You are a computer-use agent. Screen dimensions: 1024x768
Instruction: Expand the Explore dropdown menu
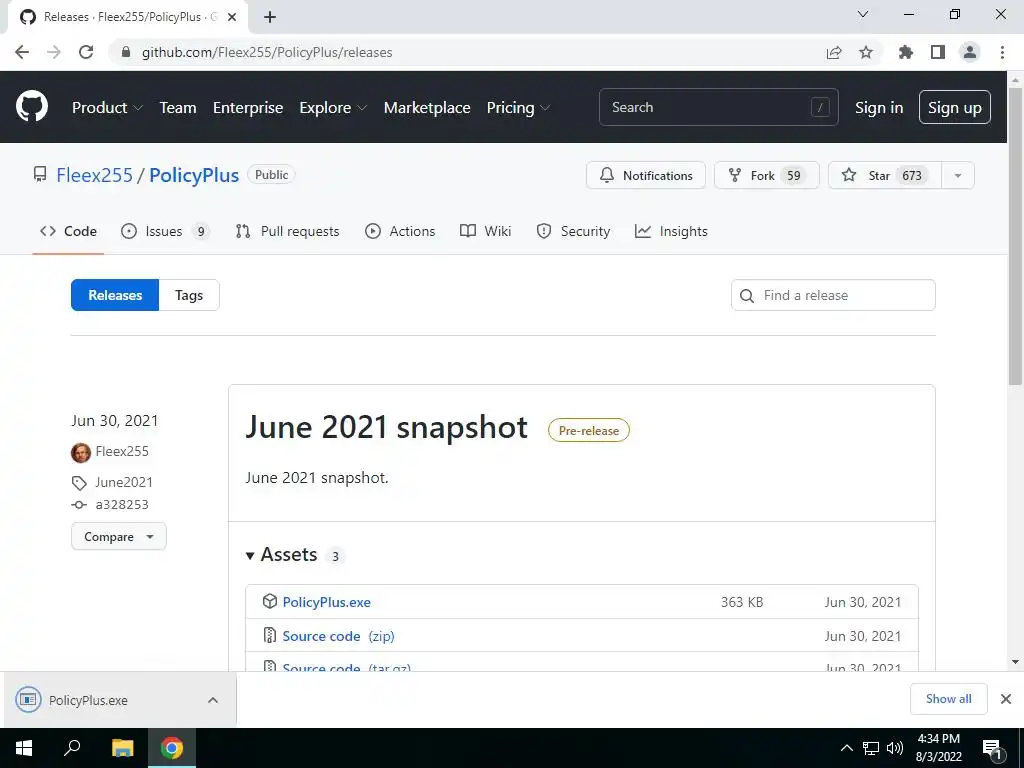(x=333, y=108)
